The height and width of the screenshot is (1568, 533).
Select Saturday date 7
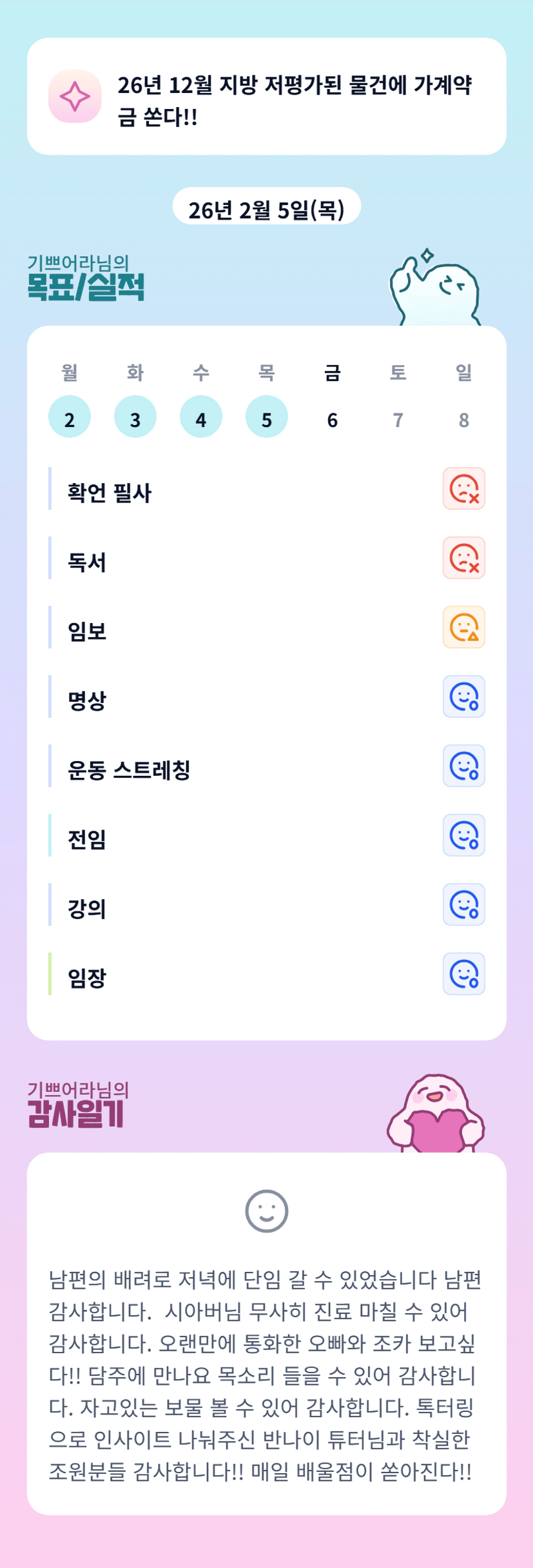pos(398,420)
